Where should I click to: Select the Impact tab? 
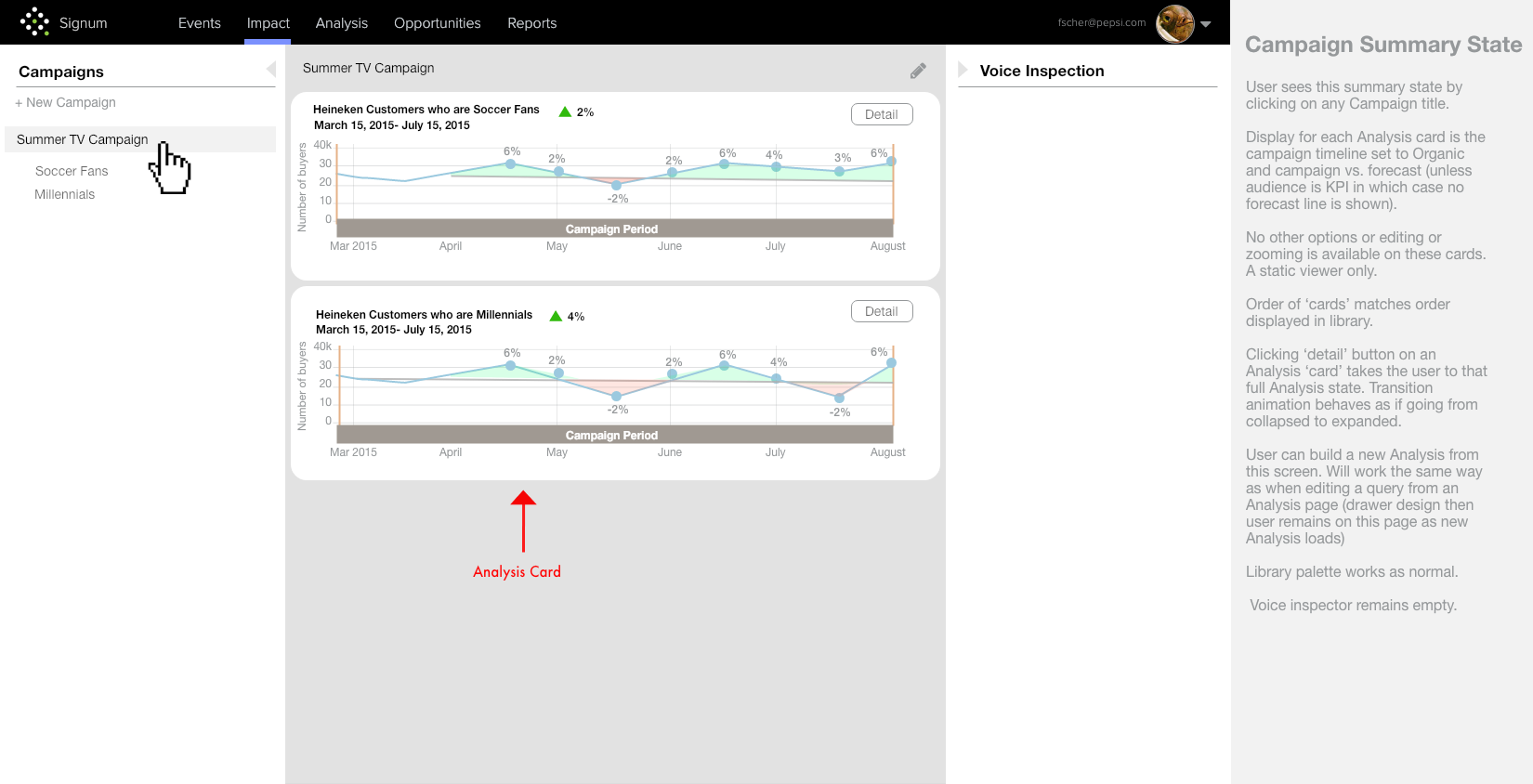click(x=269, y=23)
